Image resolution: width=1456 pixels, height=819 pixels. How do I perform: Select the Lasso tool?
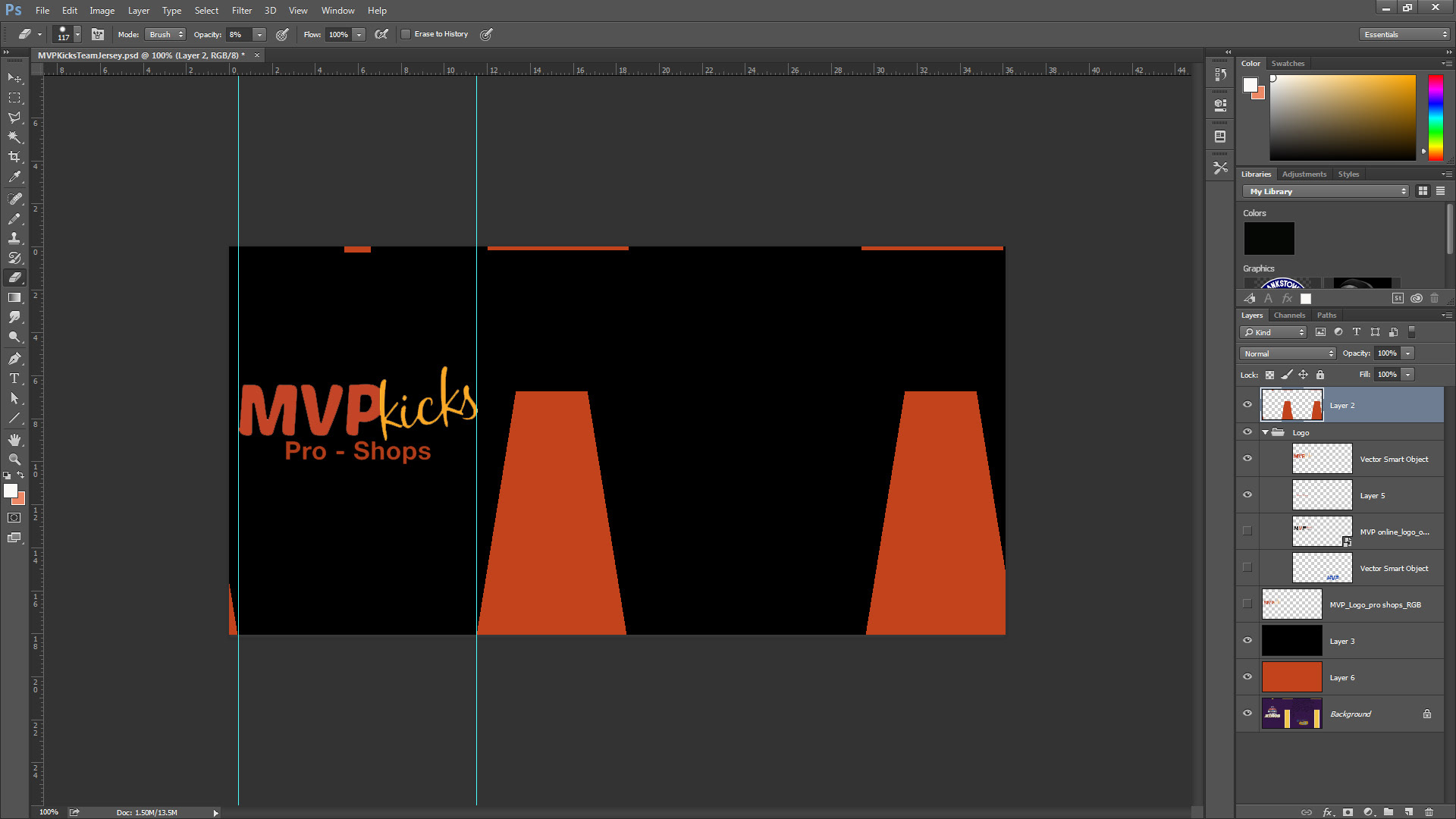click(14, 118)
